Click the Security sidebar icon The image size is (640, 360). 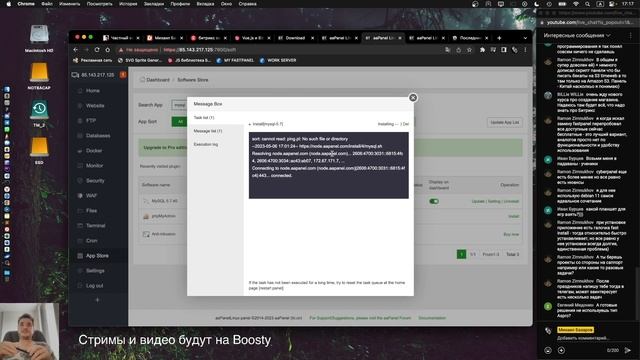click(80, 180)
